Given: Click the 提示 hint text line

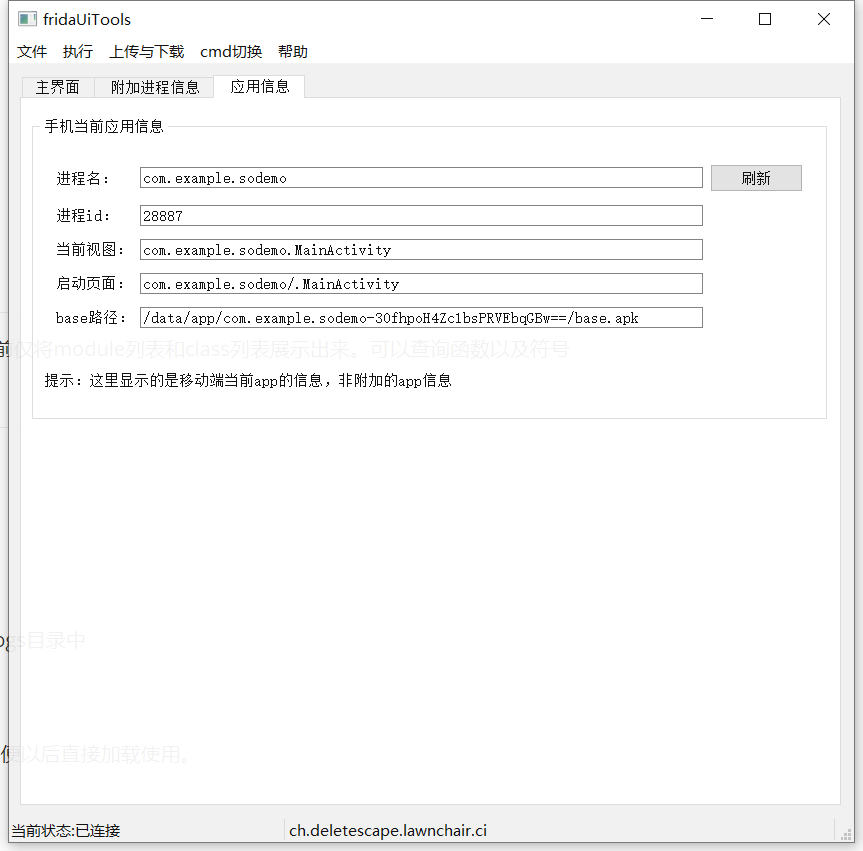Looking at the screenshot, I should coord(248,380).
